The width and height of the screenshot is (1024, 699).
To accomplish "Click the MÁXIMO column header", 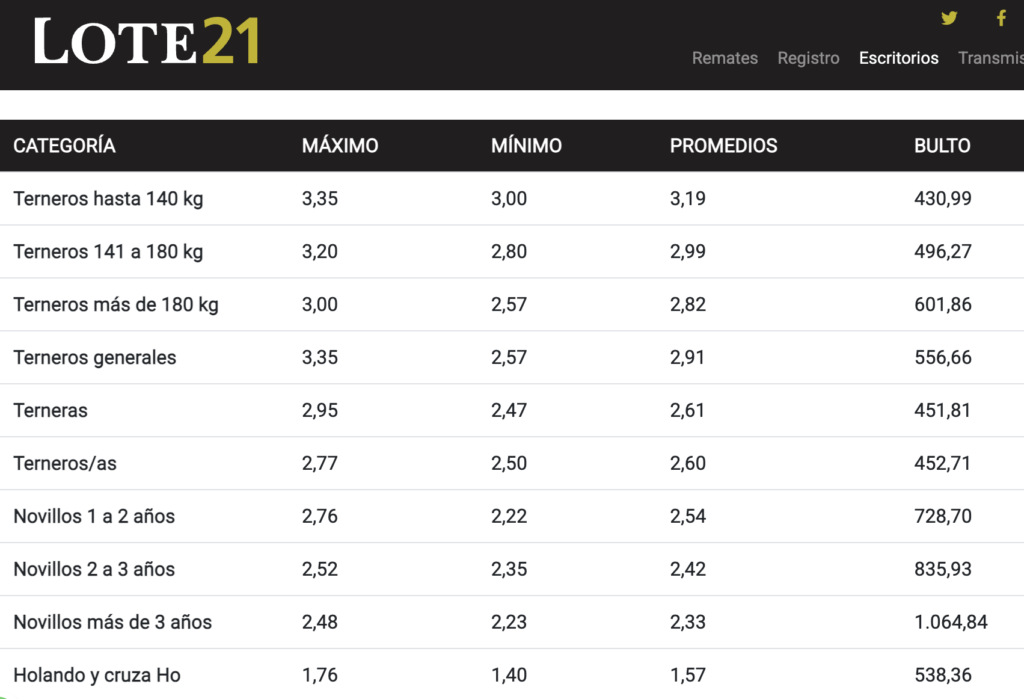I will tap(340, 146).
